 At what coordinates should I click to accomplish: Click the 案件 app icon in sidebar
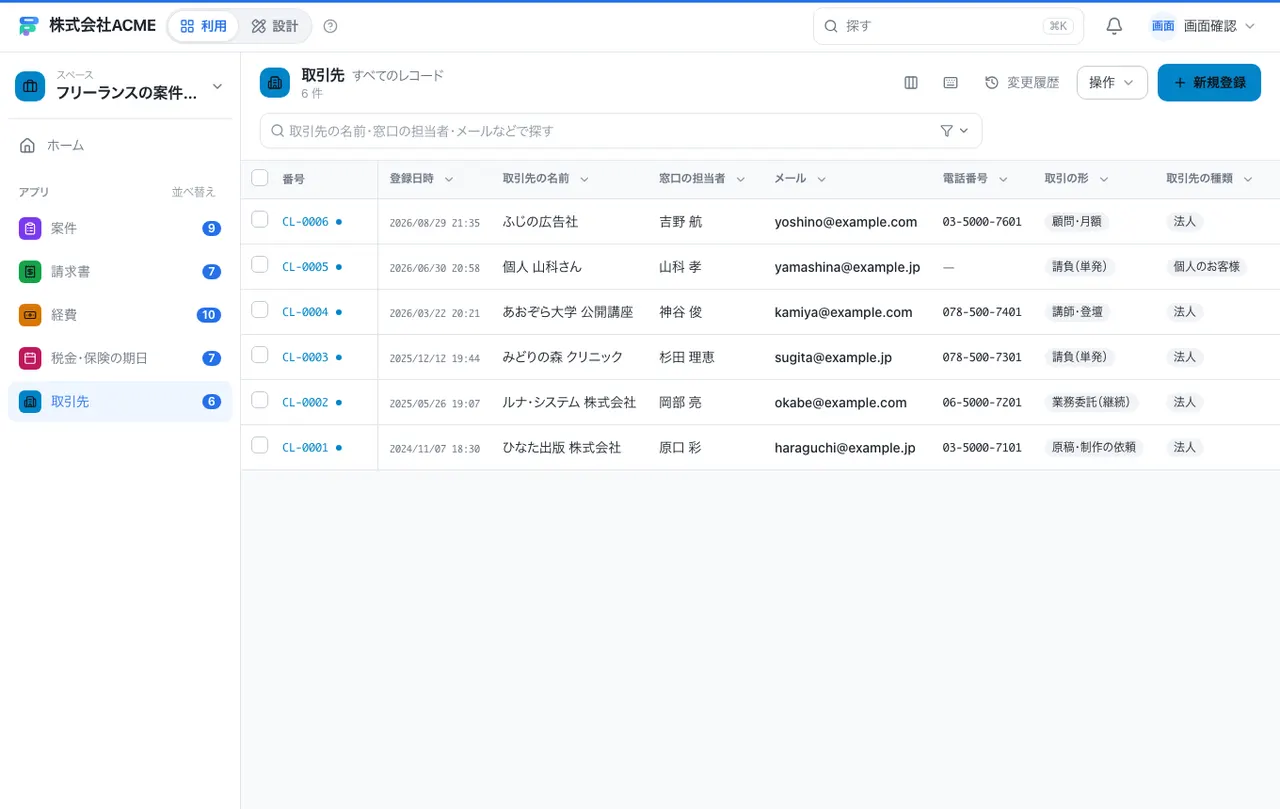30,228
